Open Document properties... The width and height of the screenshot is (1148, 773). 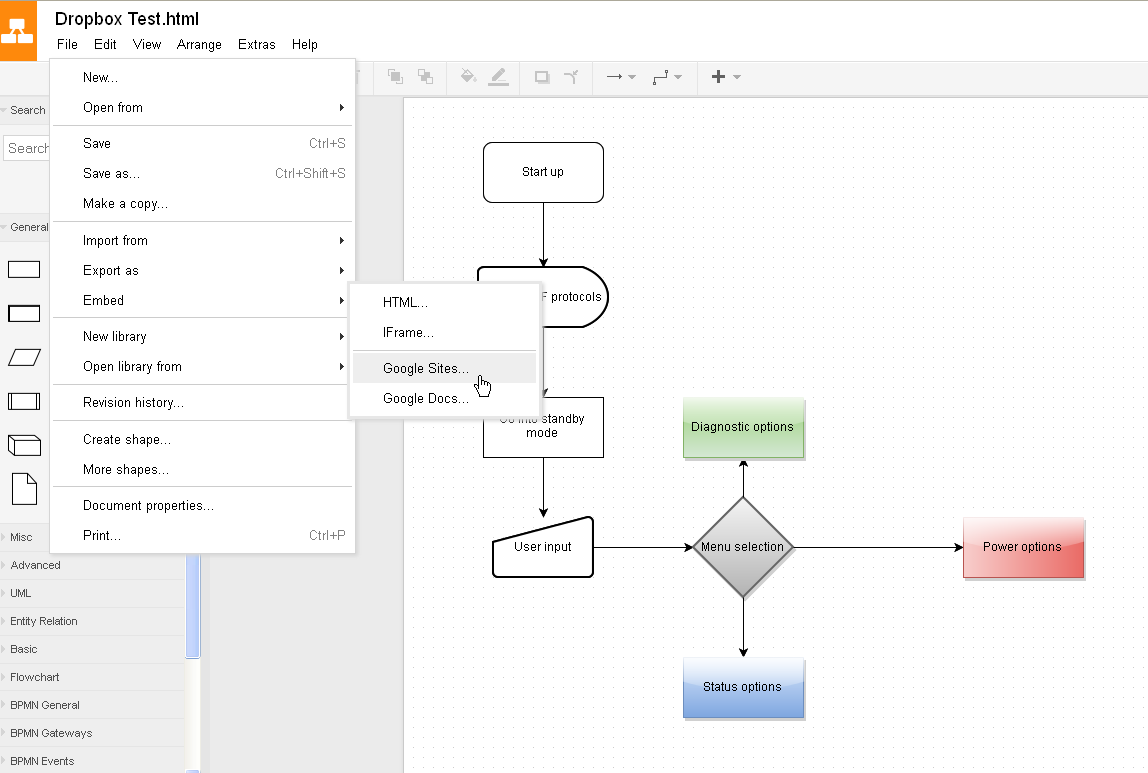coord(203,506)
